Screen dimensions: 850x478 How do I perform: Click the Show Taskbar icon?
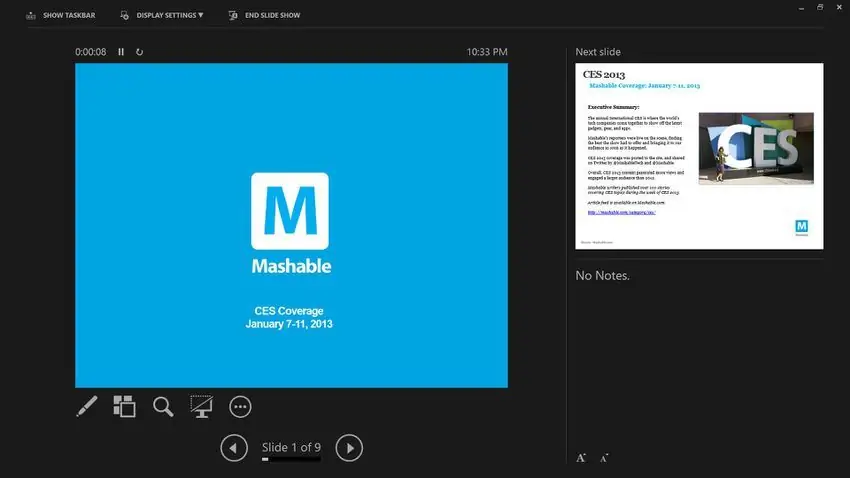(x=31, y=15)
